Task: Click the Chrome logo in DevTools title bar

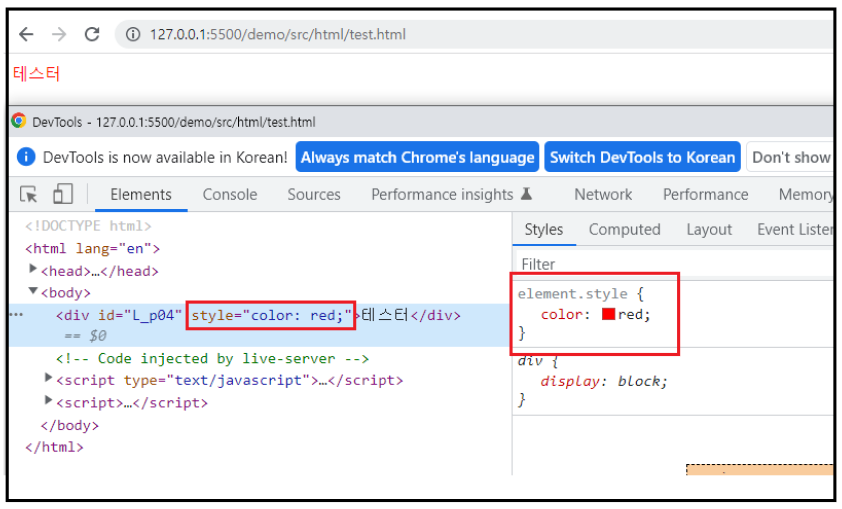Action: (x=19, y=121)
